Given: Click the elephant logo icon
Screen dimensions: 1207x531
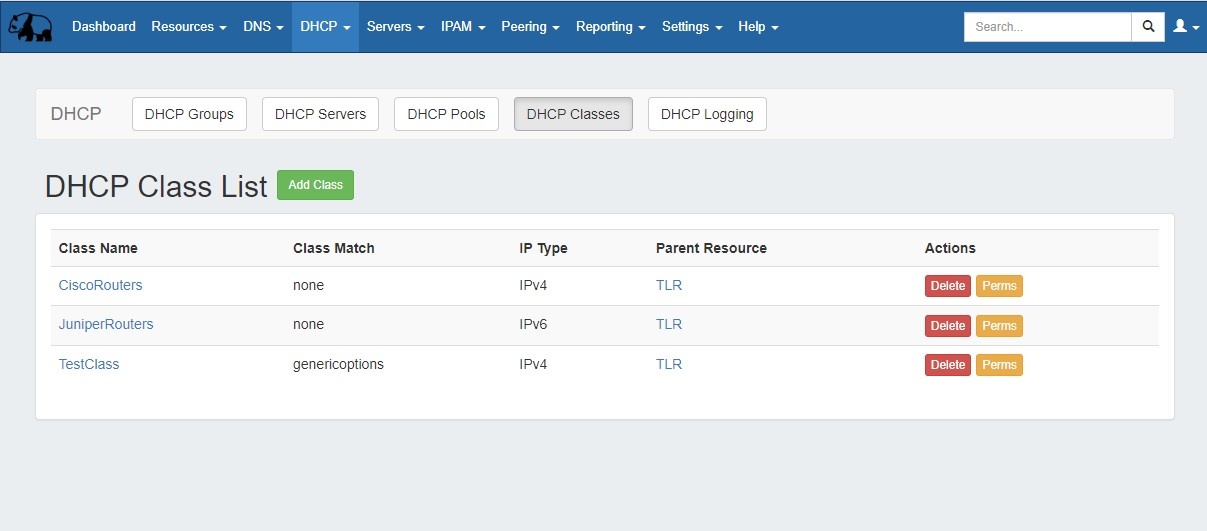Looking at the screenshot, I should [30, 27].
